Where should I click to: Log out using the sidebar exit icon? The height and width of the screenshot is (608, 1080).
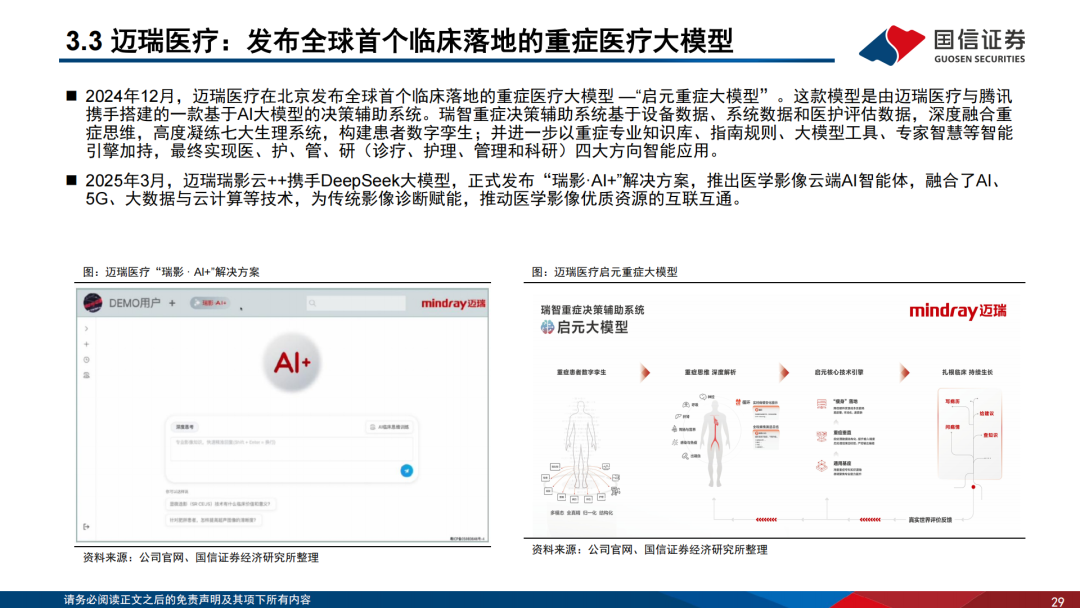(86, 527)
